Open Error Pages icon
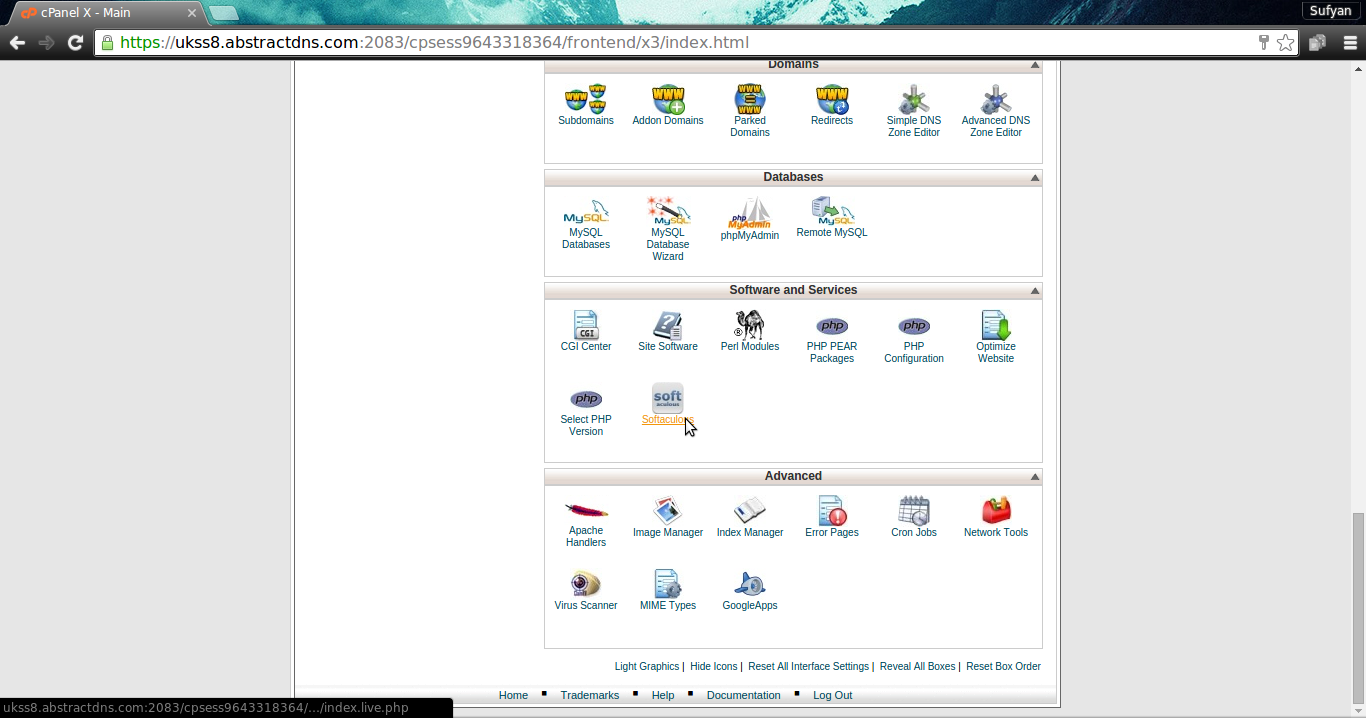 point(832,511)
